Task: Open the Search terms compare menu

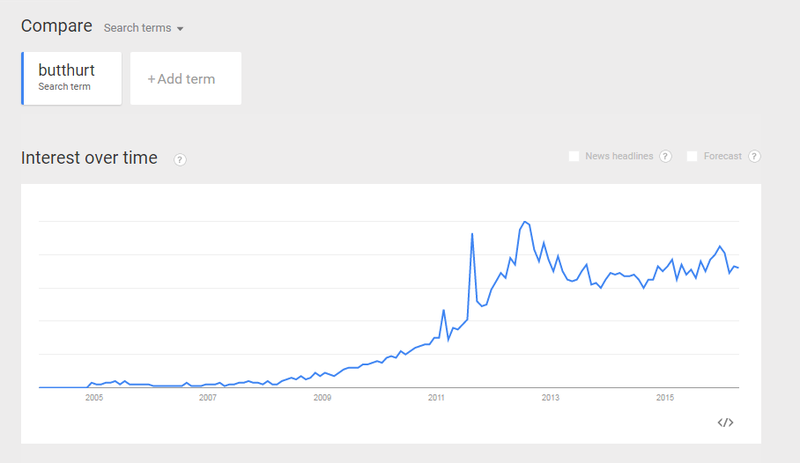Action: 143,28
